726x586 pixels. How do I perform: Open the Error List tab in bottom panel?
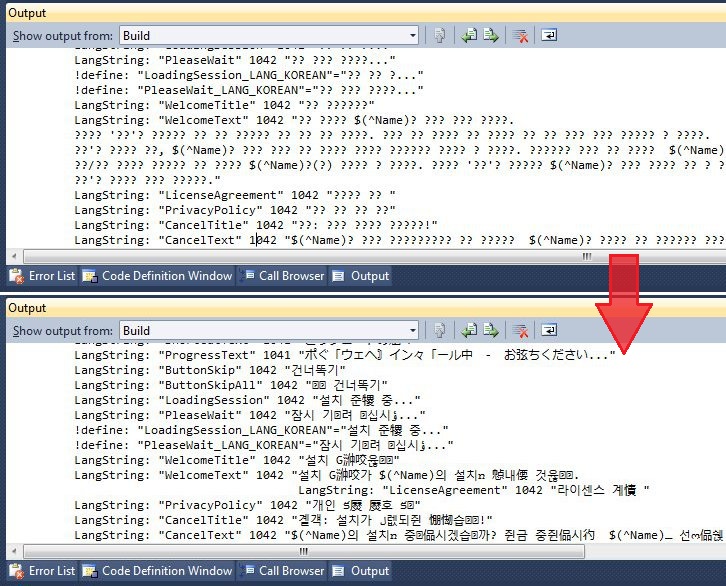pyautogui.click(x=42, y=571)
